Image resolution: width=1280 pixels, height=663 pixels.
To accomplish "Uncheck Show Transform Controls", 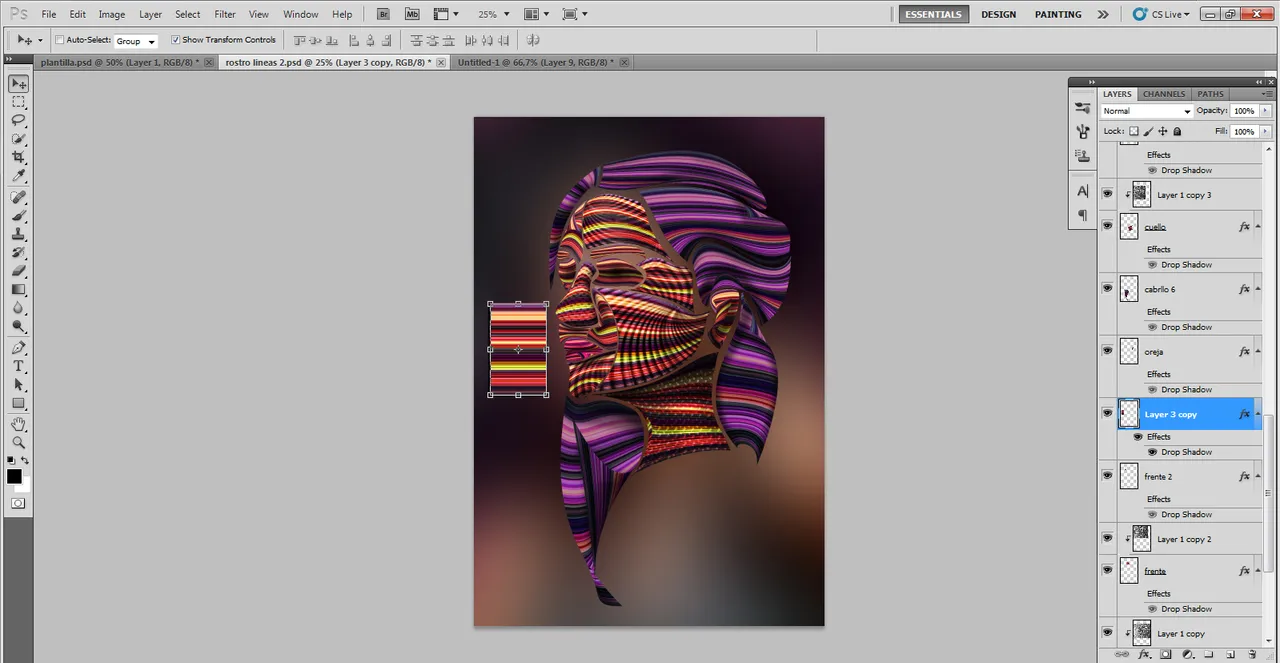I will coord(176,40).
